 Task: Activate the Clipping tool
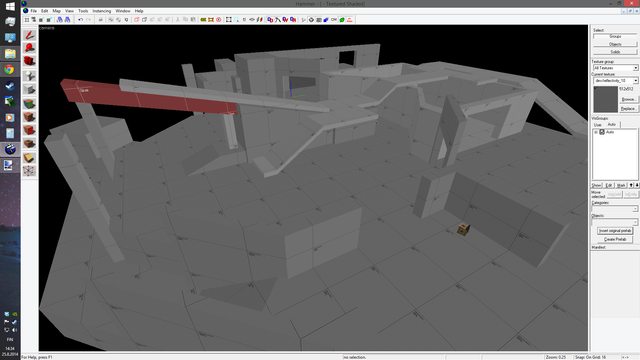click(29, 158)
